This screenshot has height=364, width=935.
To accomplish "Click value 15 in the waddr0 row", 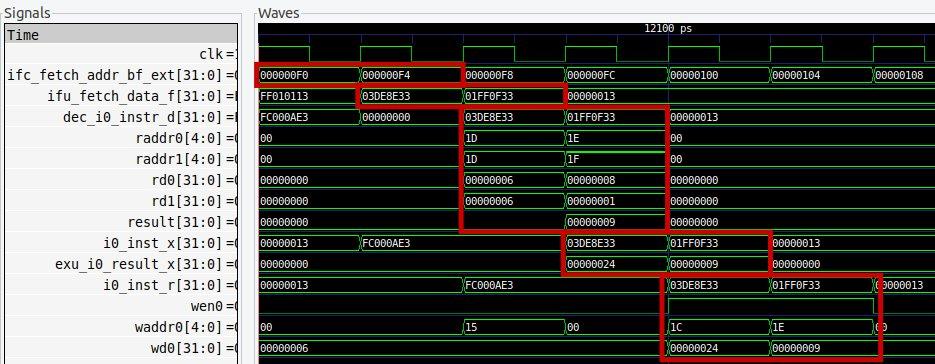I will (x=471, y=327).
